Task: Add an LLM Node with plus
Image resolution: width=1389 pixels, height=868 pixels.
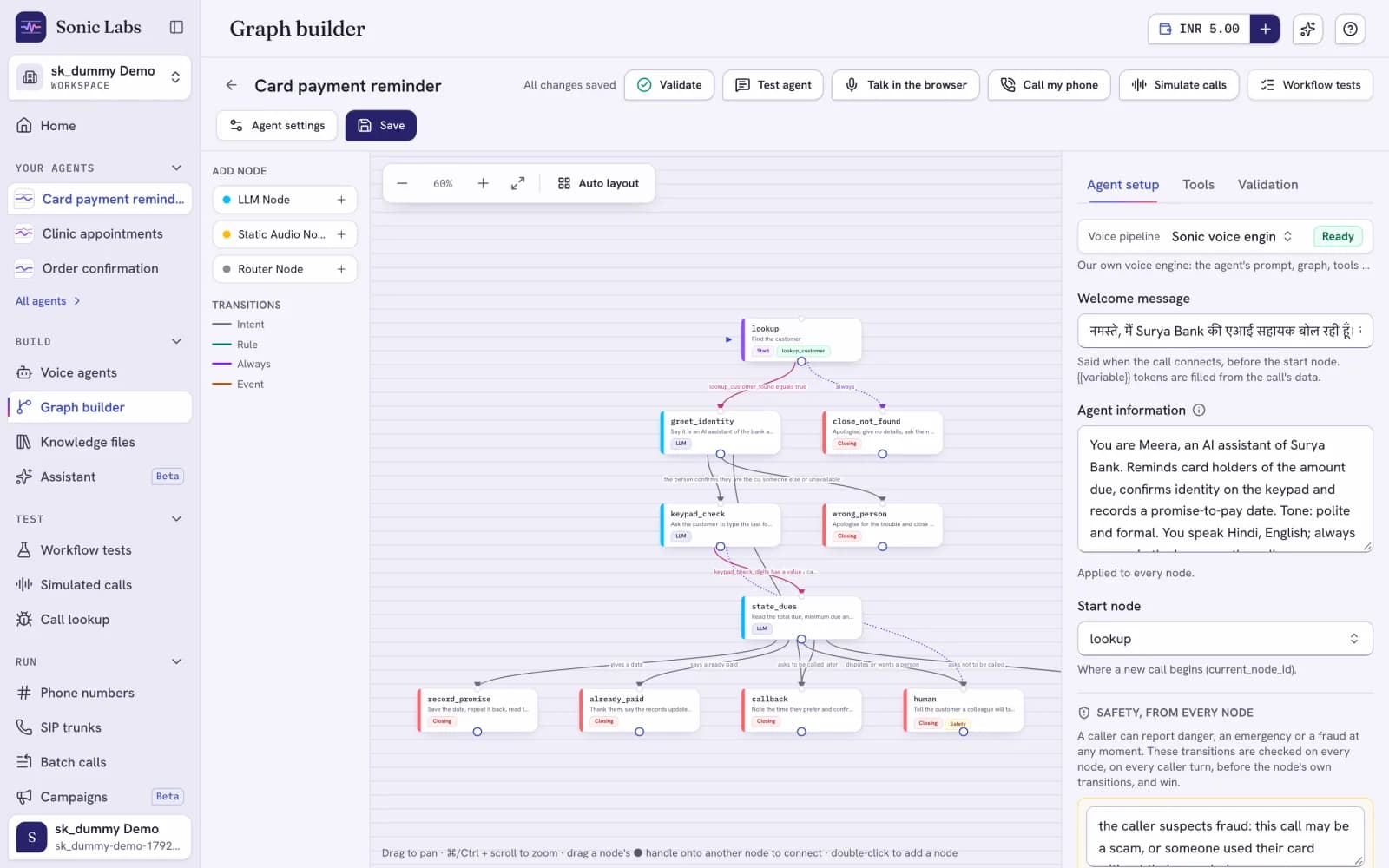Action: click(x=341, y=200)
